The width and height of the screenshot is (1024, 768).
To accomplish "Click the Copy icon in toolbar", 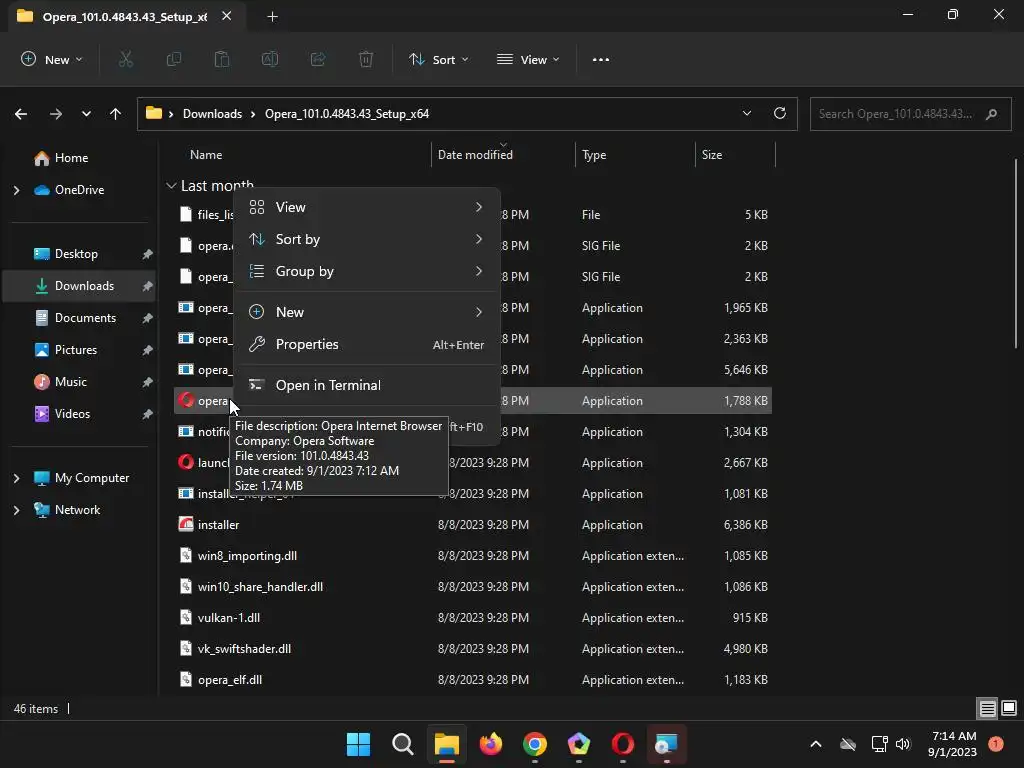I will [x=174, y=59].
